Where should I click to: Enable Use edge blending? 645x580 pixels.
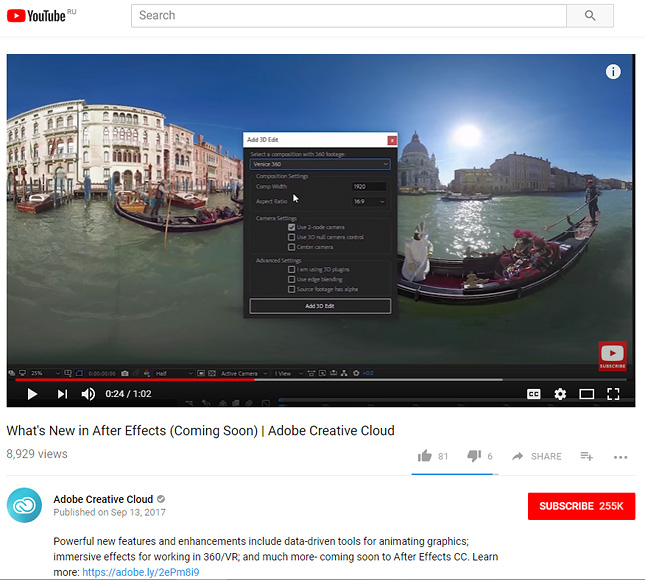291,279
